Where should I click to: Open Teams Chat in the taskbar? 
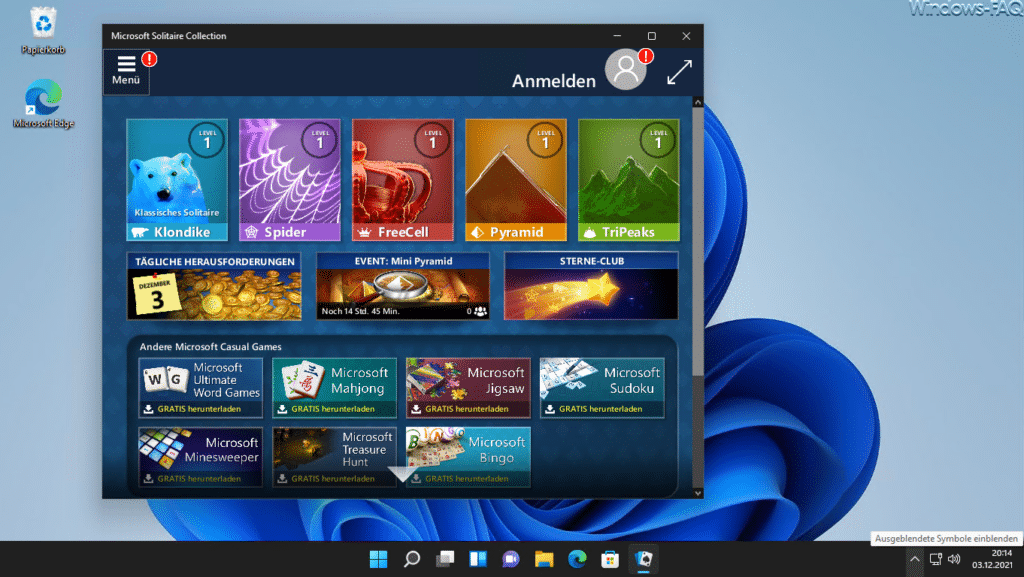(x=511, y=559)
